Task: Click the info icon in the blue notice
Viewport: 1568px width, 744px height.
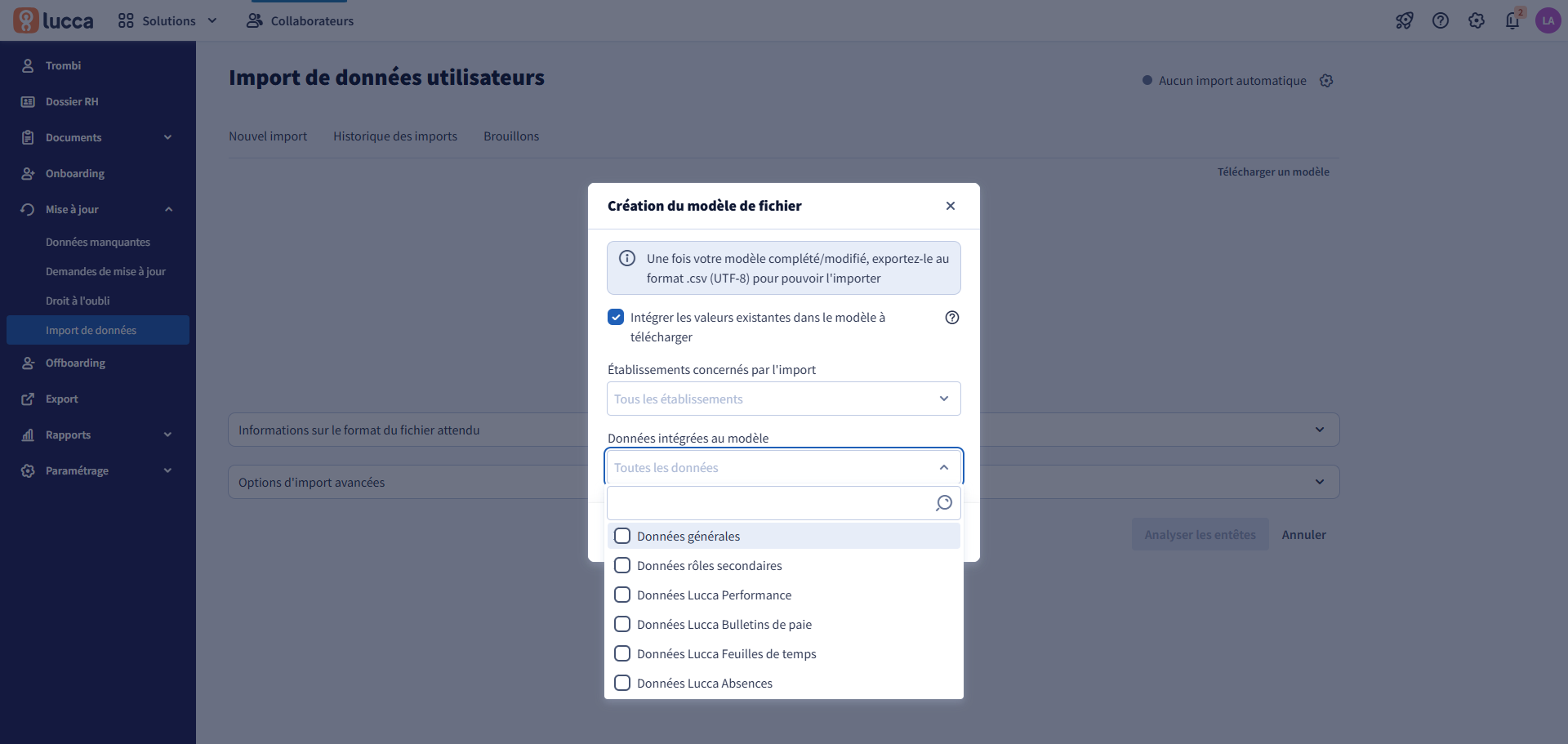Action: point(627,258)
